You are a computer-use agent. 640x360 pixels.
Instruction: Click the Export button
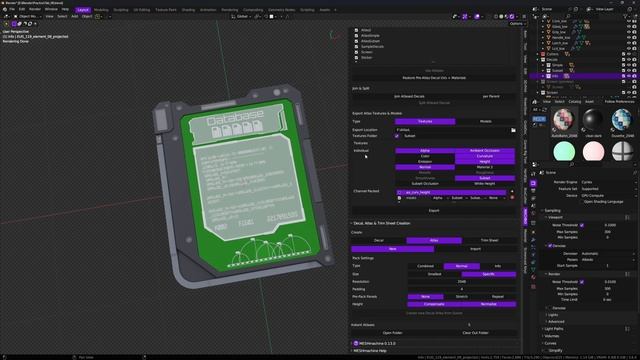click(434, 211)
